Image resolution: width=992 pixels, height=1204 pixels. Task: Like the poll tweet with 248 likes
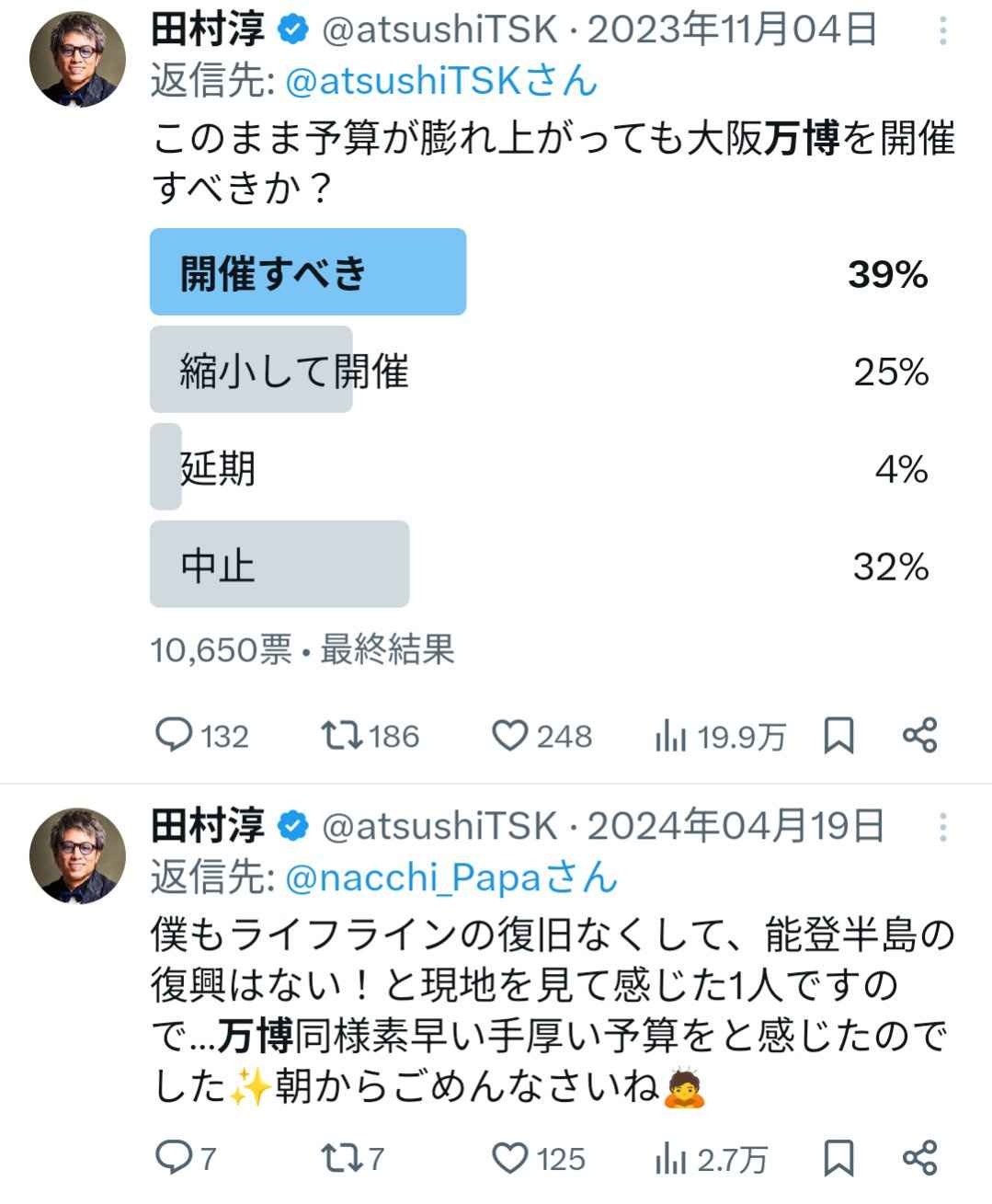[x=510, y=736]
